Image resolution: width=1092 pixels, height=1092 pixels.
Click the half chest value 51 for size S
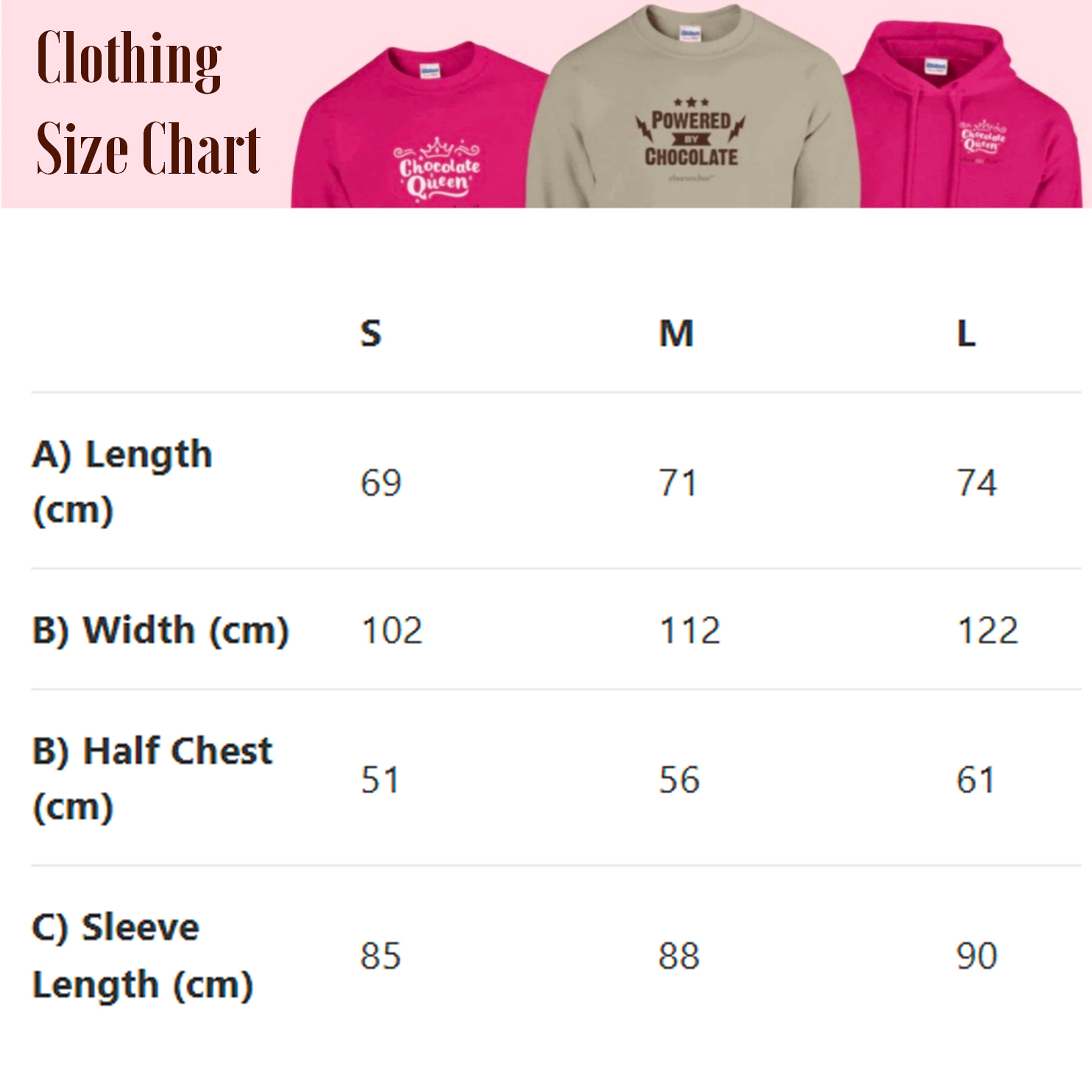tap(380, 780)
